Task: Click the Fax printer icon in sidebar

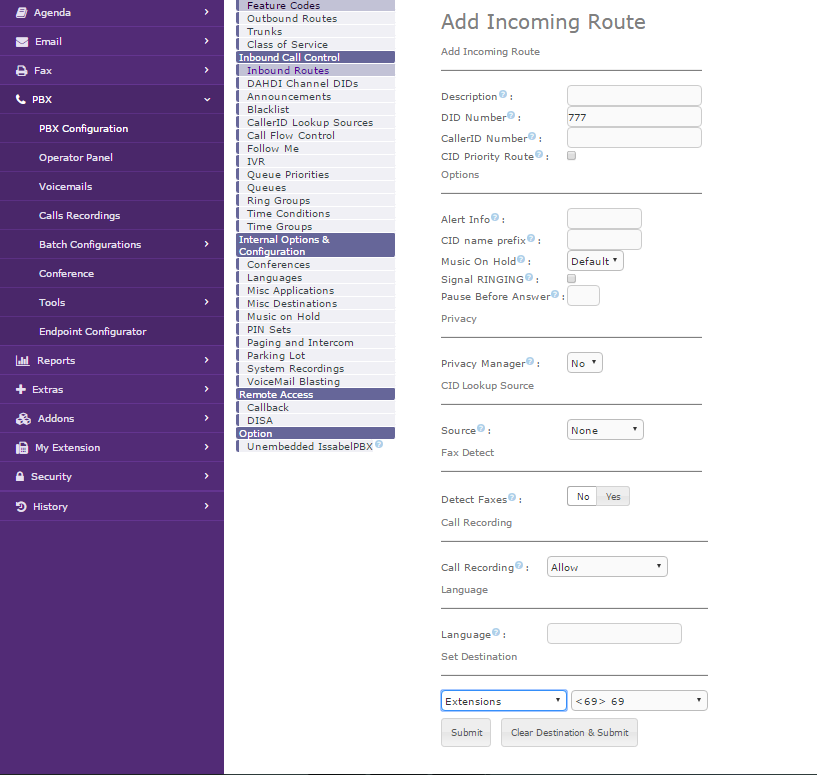Action: pyautogui.click(x=21, y=71)
